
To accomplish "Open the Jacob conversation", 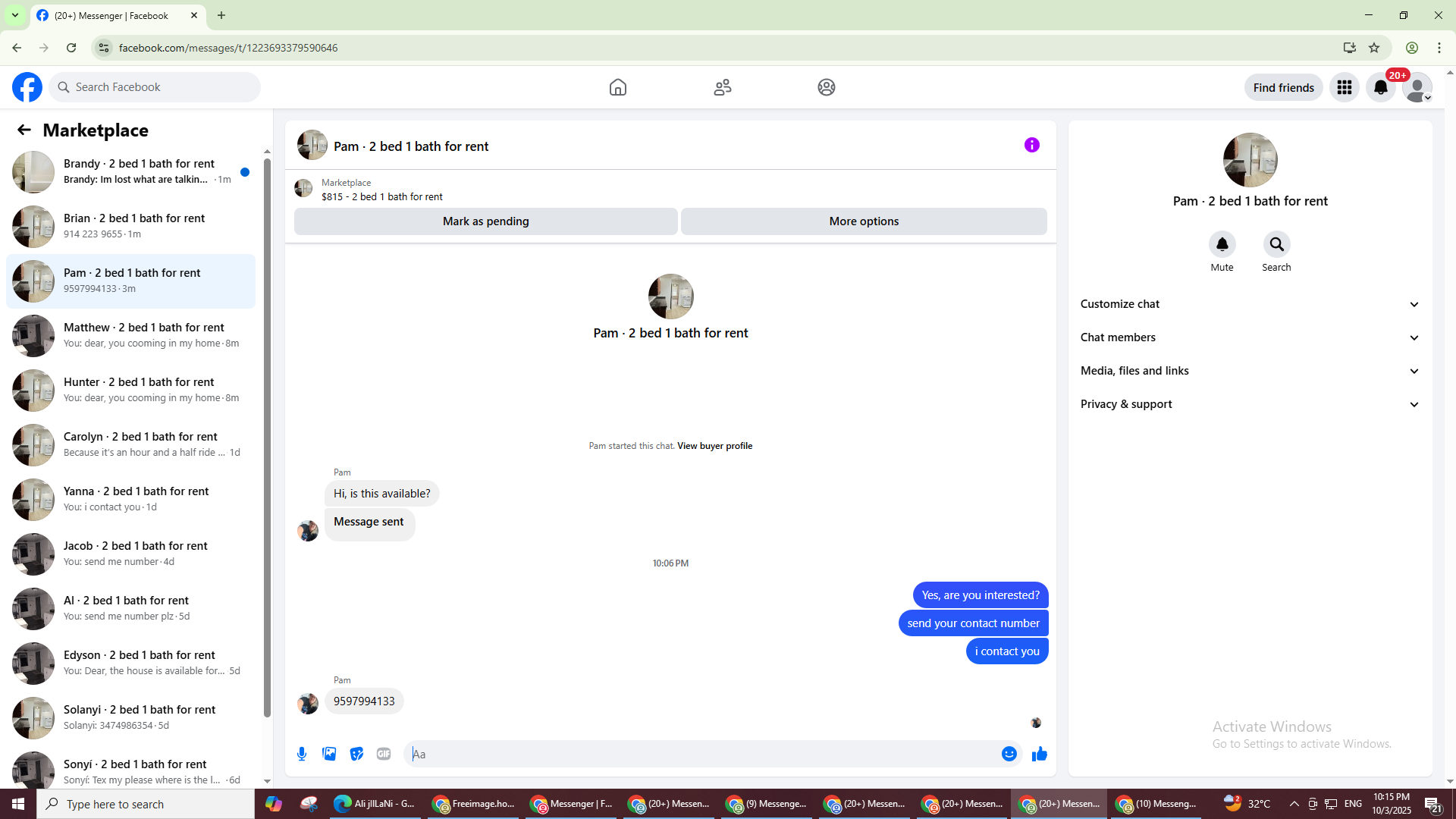I will (x=130, y=554).
